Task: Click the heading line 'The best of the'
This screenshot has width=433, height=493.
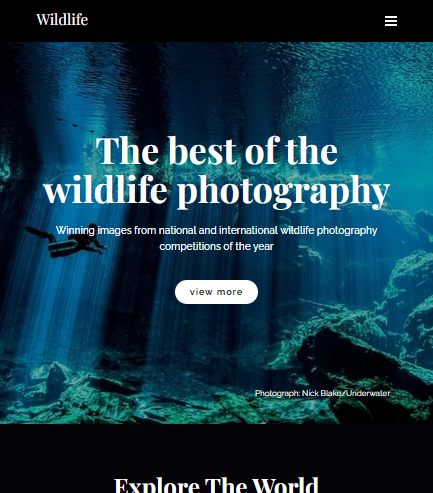Action: pos(217,151)
